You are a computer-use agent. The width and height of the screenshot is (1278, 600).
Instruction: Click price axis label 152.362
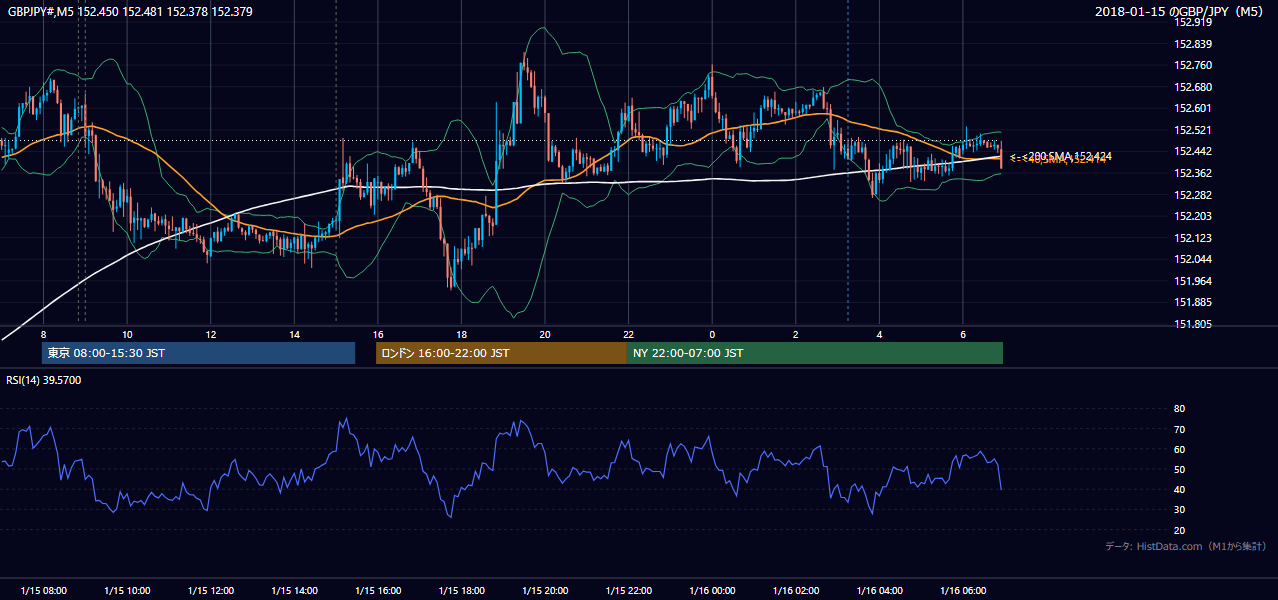1192,173
